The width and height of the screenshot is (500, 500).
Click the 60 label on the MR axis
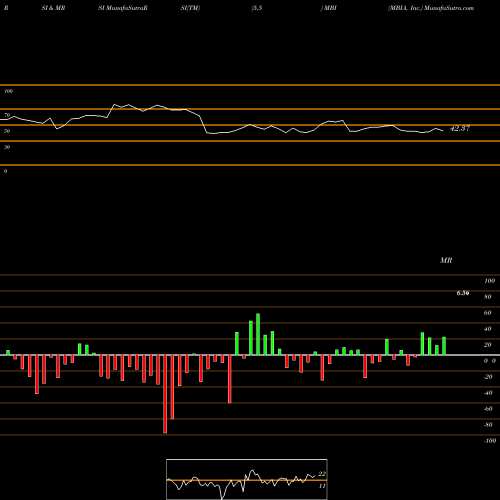pyautogui.click(x=488, y=313)
